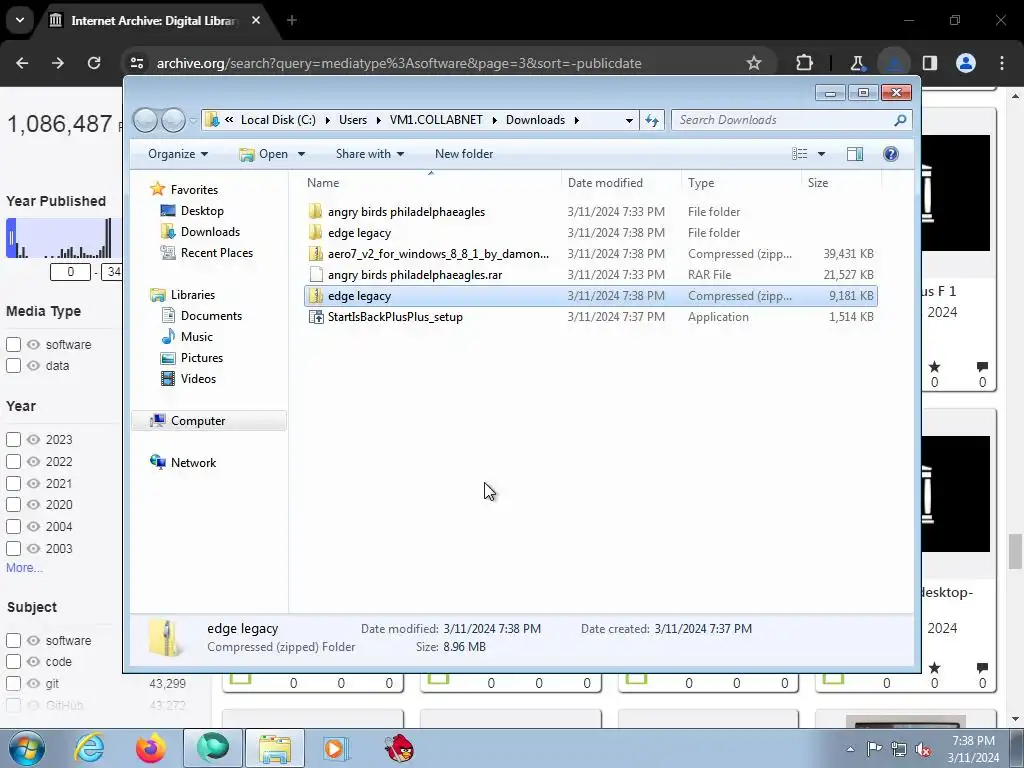Check the code subject checkbox
The width and height of the screenshot is (1024, 768).
[13, 662]
